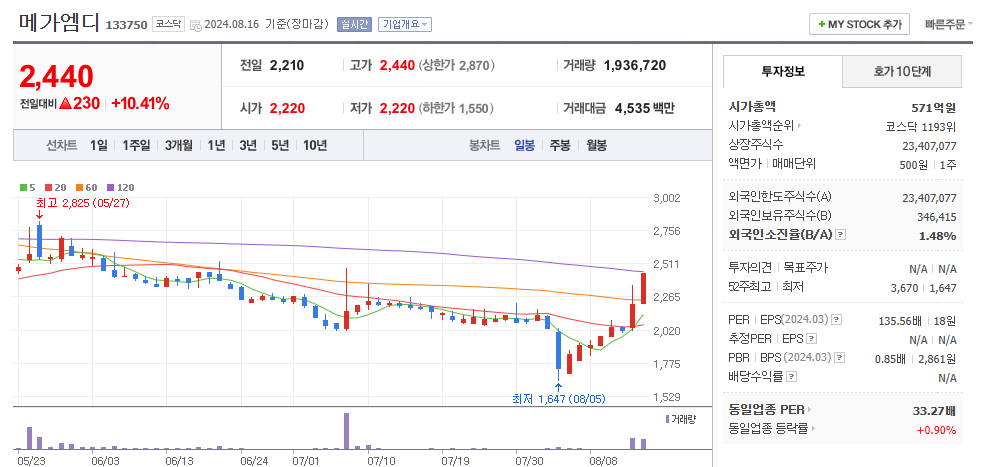988x467 pixels.
Task: Open the help icon beside 배당수익률
Action: (x=791, y=377)
